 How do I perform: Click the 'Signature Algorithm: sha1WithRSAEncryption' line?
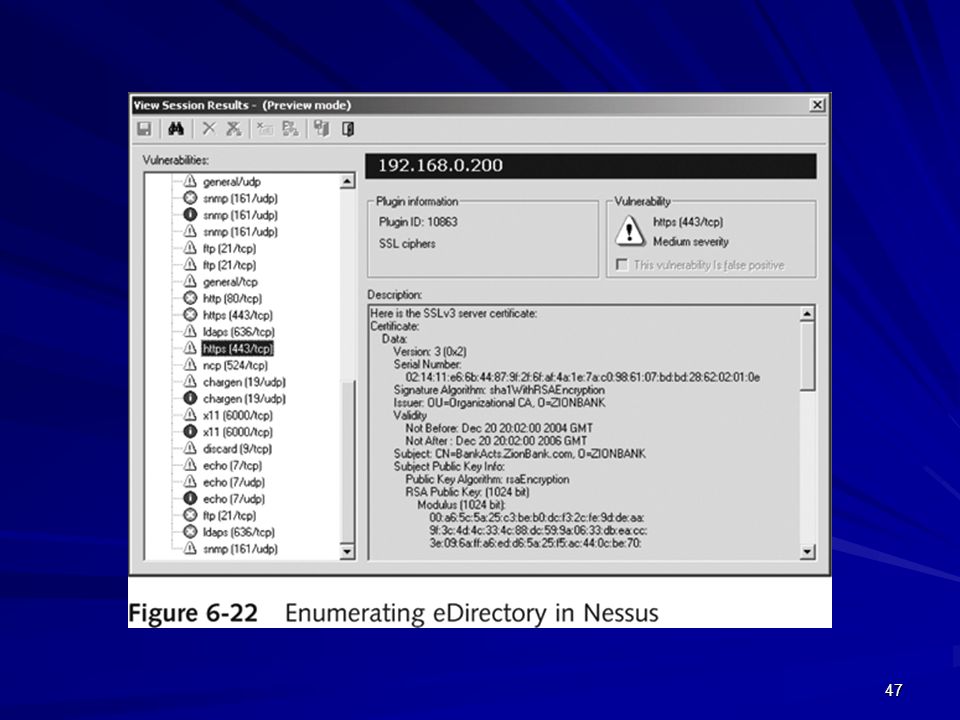tap(499, 390)
